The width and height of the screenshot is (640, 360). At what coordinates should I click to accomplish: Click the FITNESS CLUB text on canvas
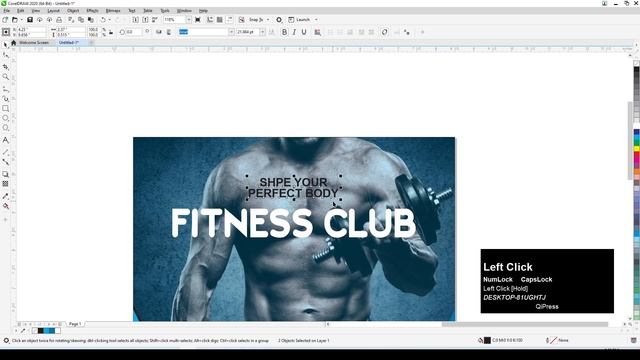pyautogui.click(x=293, y=223)
